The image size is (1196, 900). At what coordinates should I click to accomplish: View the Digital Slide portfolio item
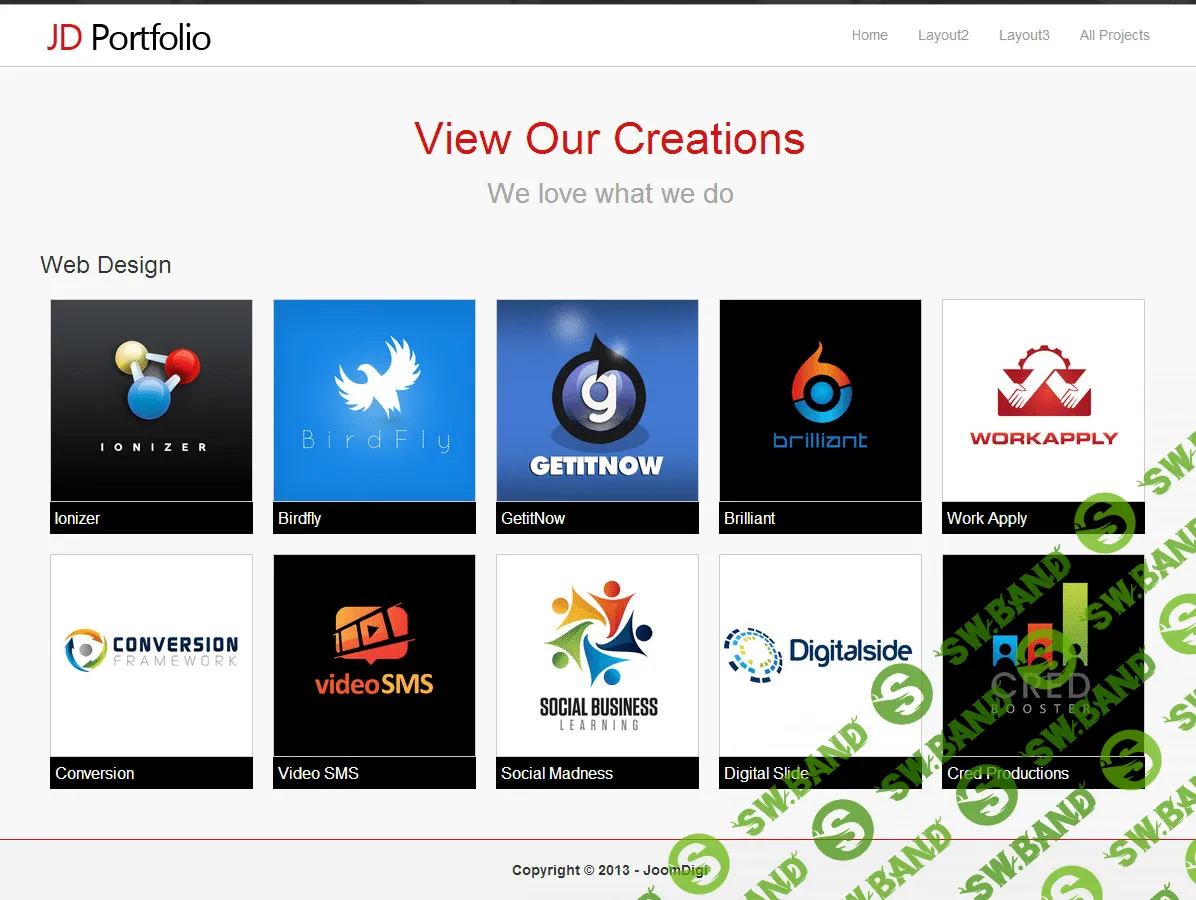click(820, 655)
